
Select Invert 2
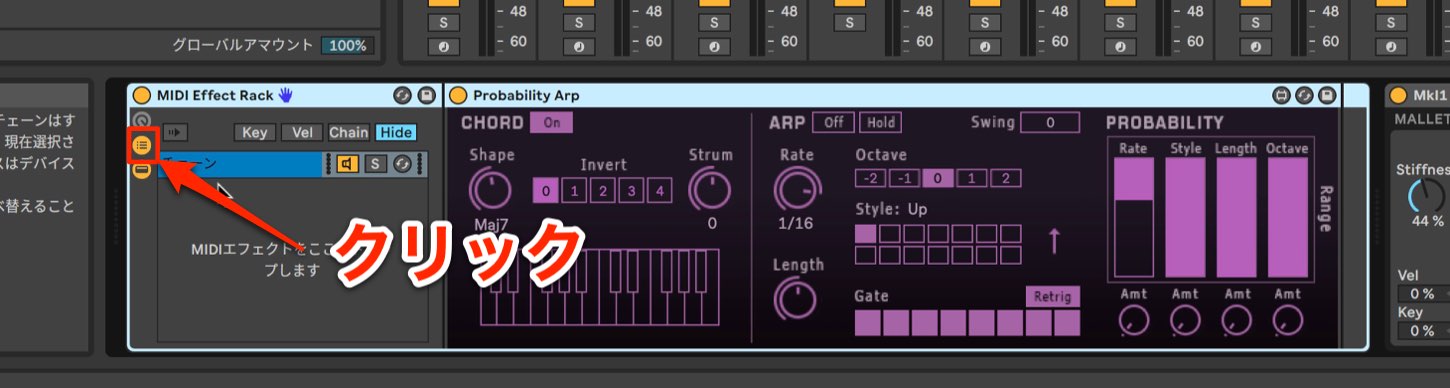pyautogui.click(x=603, y=190)
